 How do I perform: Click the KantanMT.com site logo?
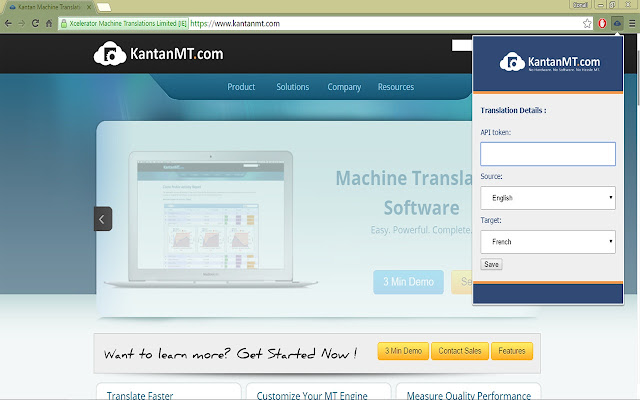(158, 54)
